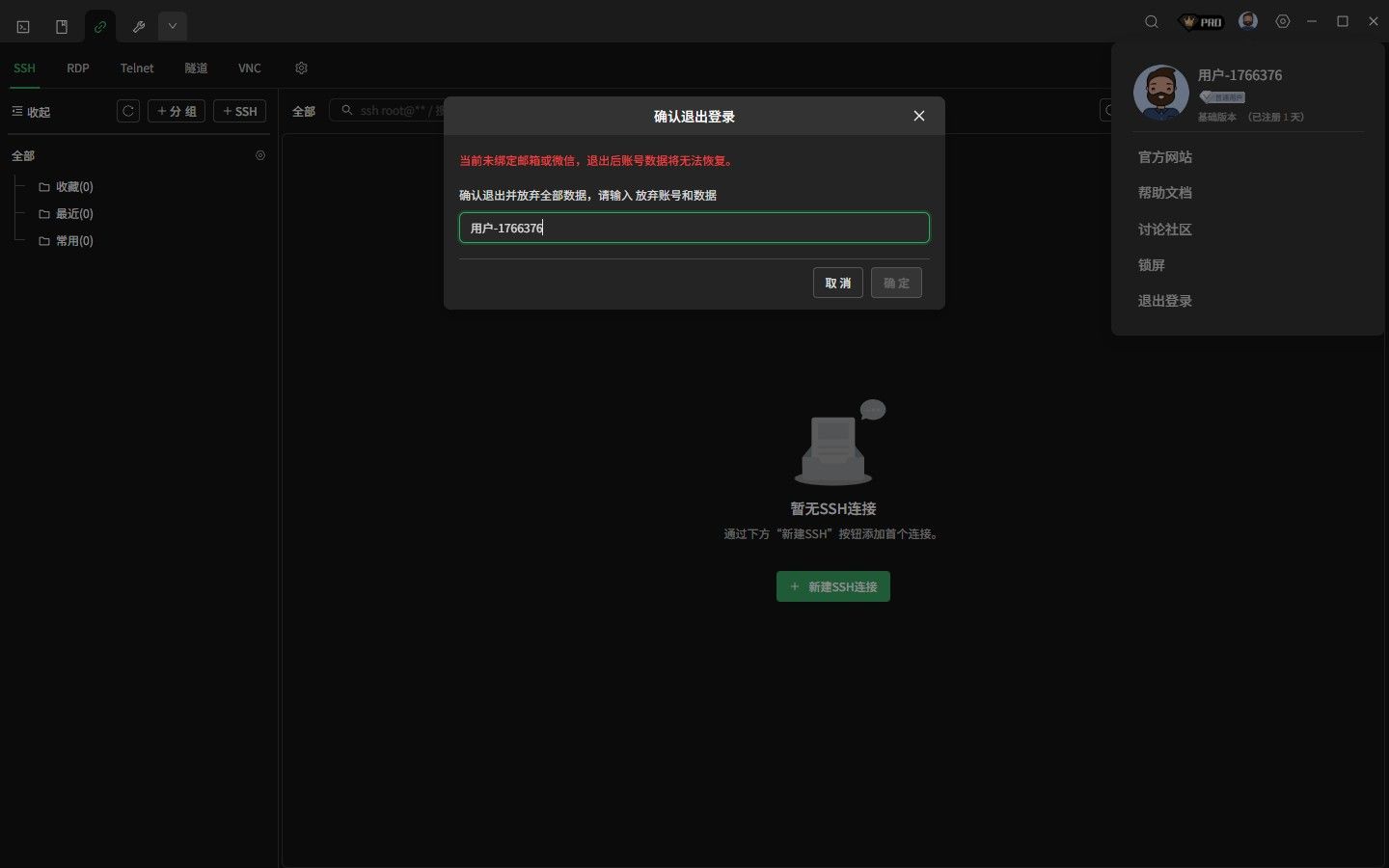Open the file manager icon in top bar
The height and width of the screenshot is (868, 1389).
[x=62, y=27]
